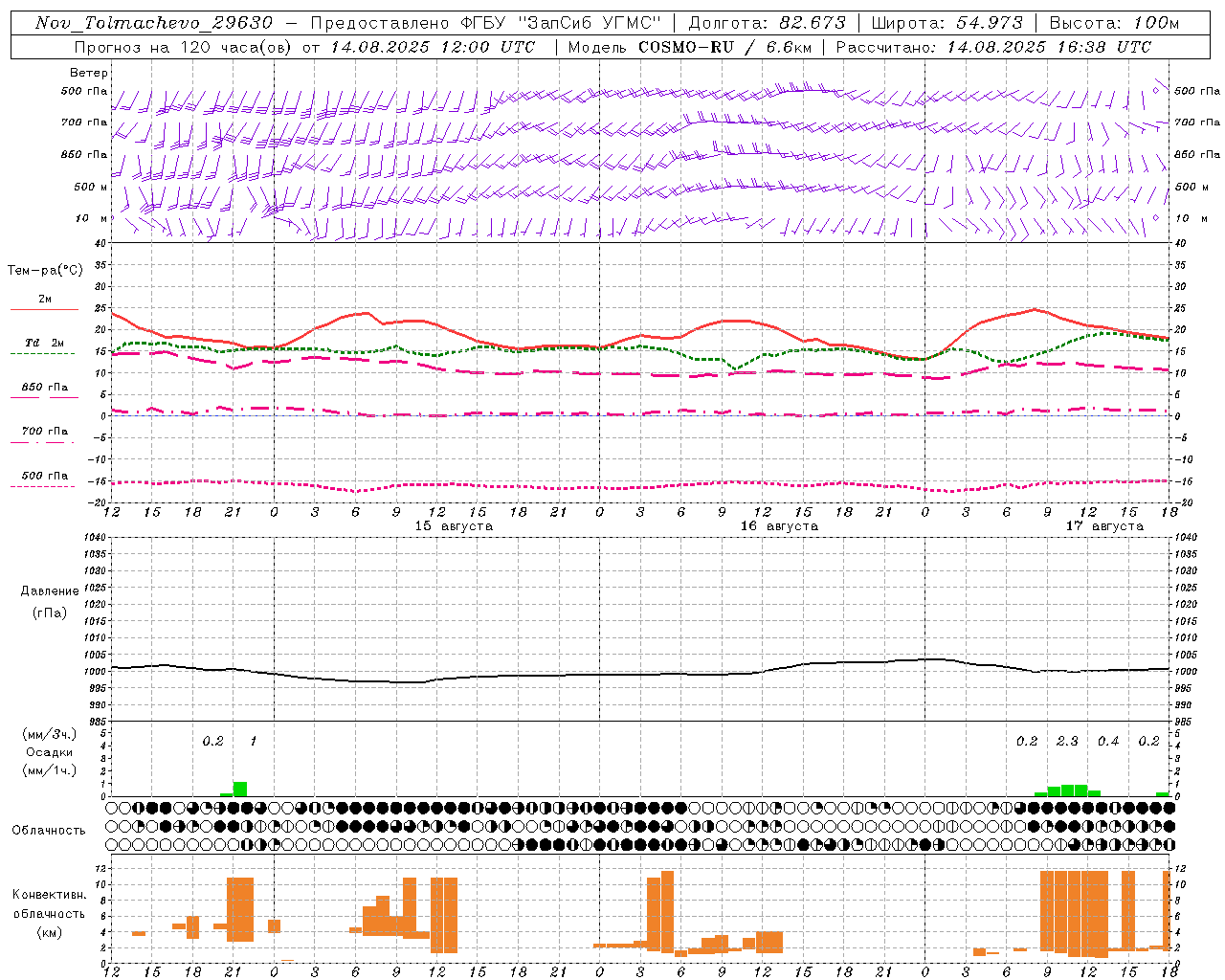Click the 'Тем-ра(°C)' temperature panel label
Image resolution: width=1225 pixels, height=980 pixels.
tap(45, 271)
